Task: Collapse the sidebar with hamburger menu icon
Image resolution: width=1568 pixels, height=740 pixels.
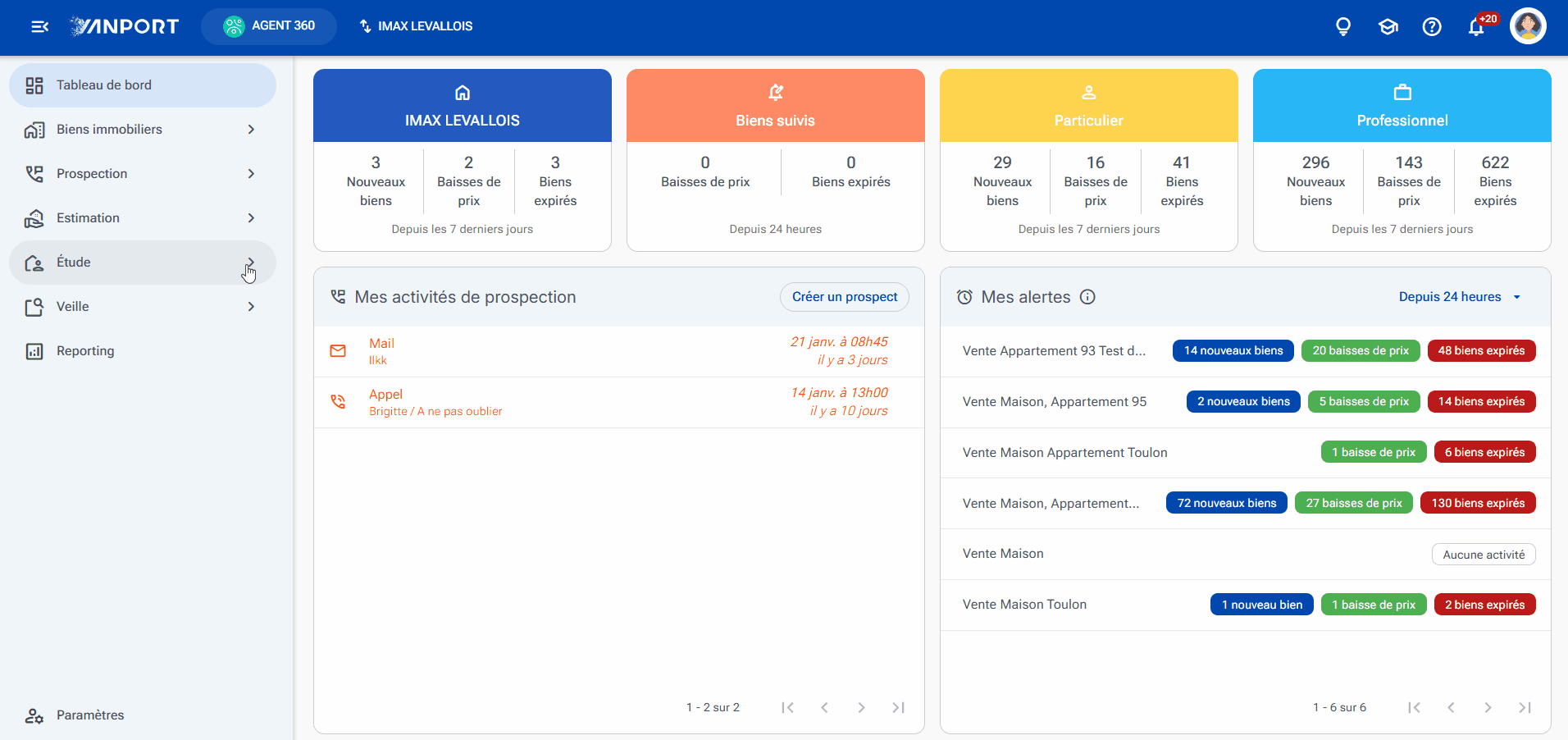Action: click(x=39, y=26)
